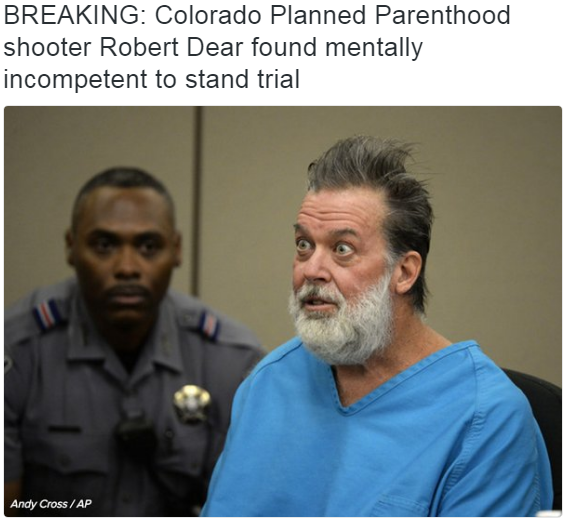Click "incompetent to stand trial" headline line
Image resolution: width=565 pixels, height=520 pixels.
click(x=152, y=79)
